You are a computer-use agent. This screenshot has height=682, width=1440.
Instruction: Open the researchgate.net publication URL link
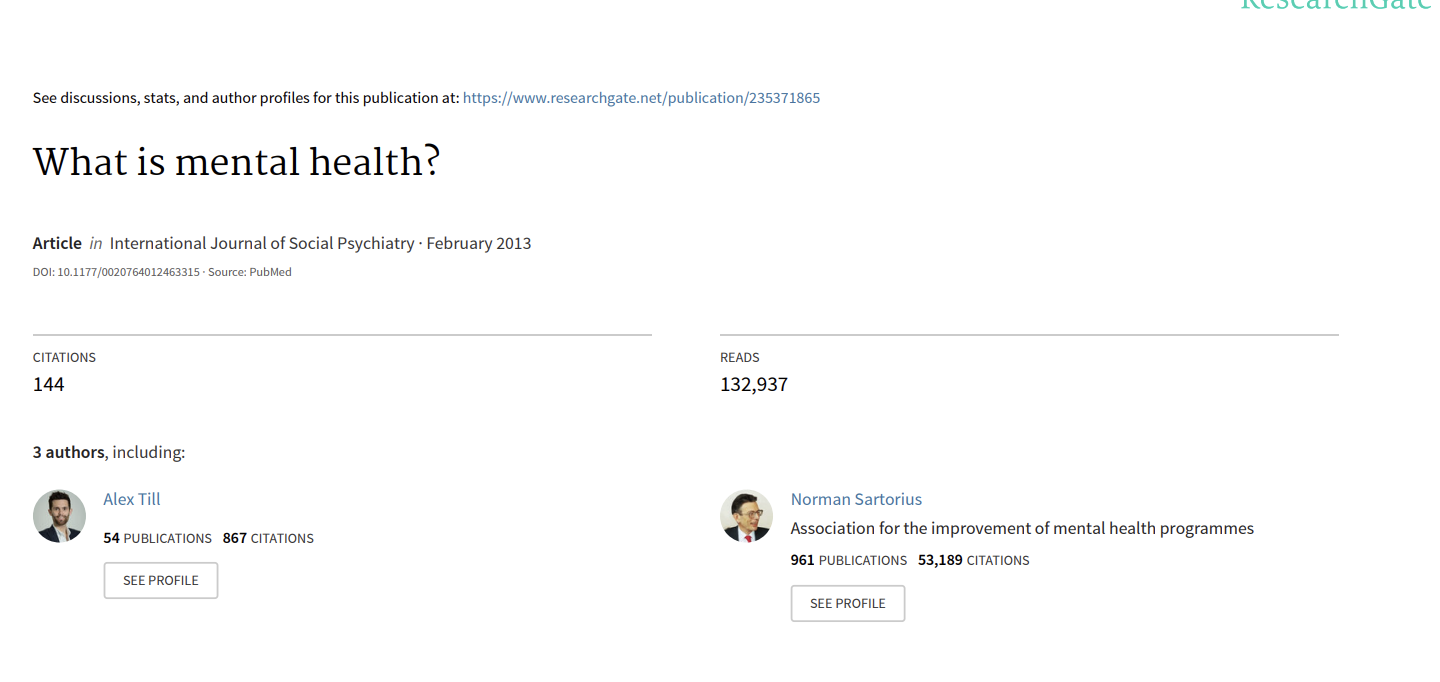pos(641,98)
